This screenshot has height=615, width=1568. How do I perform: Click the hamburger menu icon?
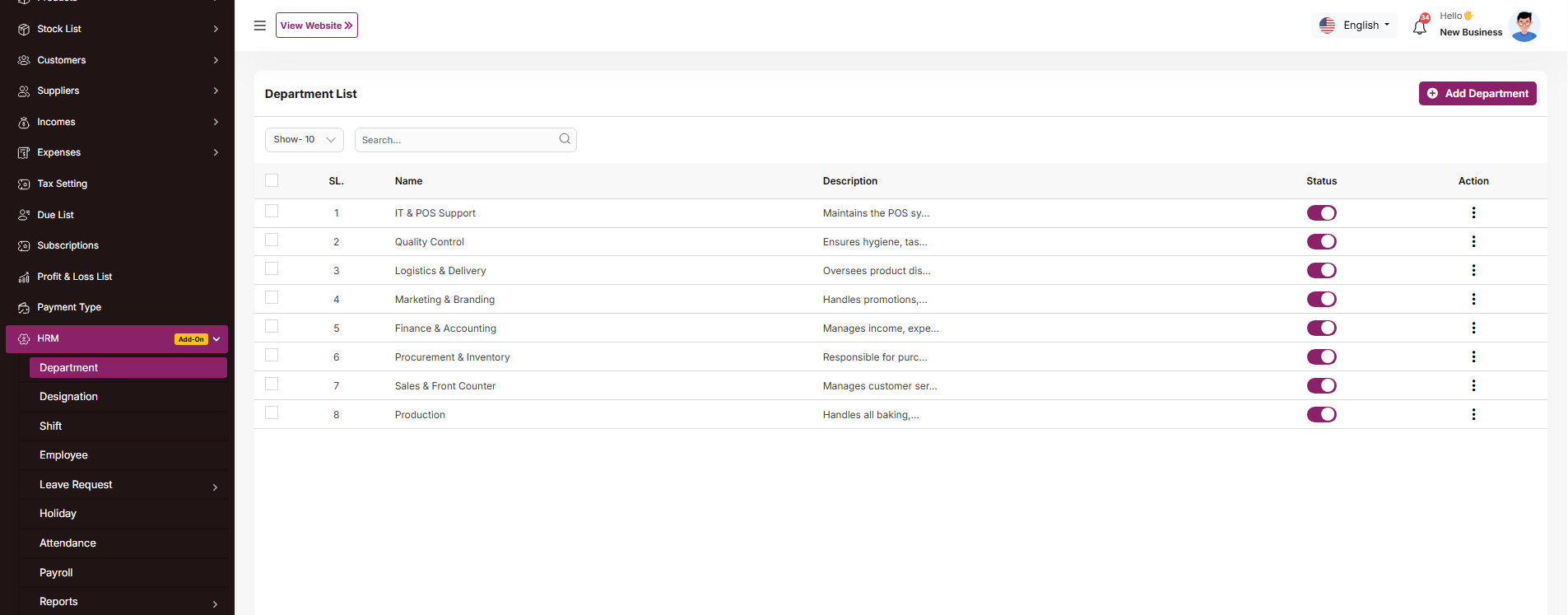point(259,26)
